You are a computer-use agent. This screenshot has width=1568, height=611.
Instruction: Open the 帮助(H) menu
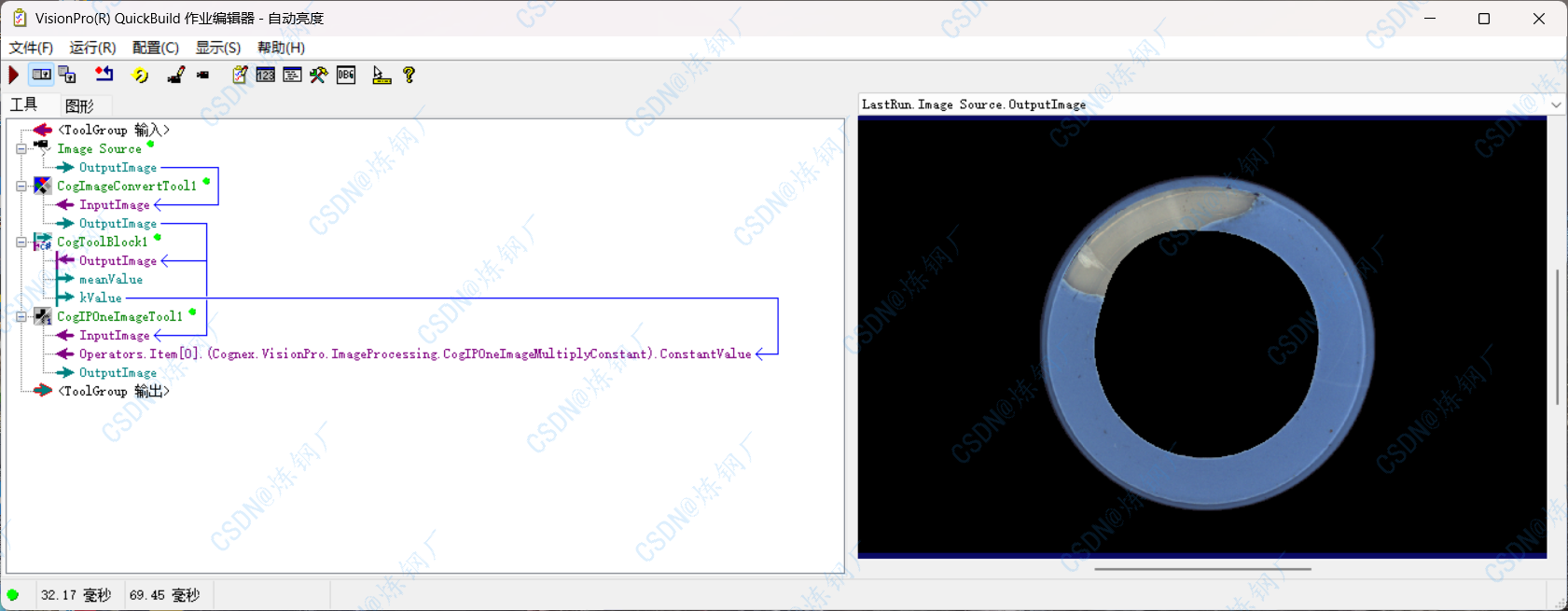pyautogui.click(x=281, y=48)
